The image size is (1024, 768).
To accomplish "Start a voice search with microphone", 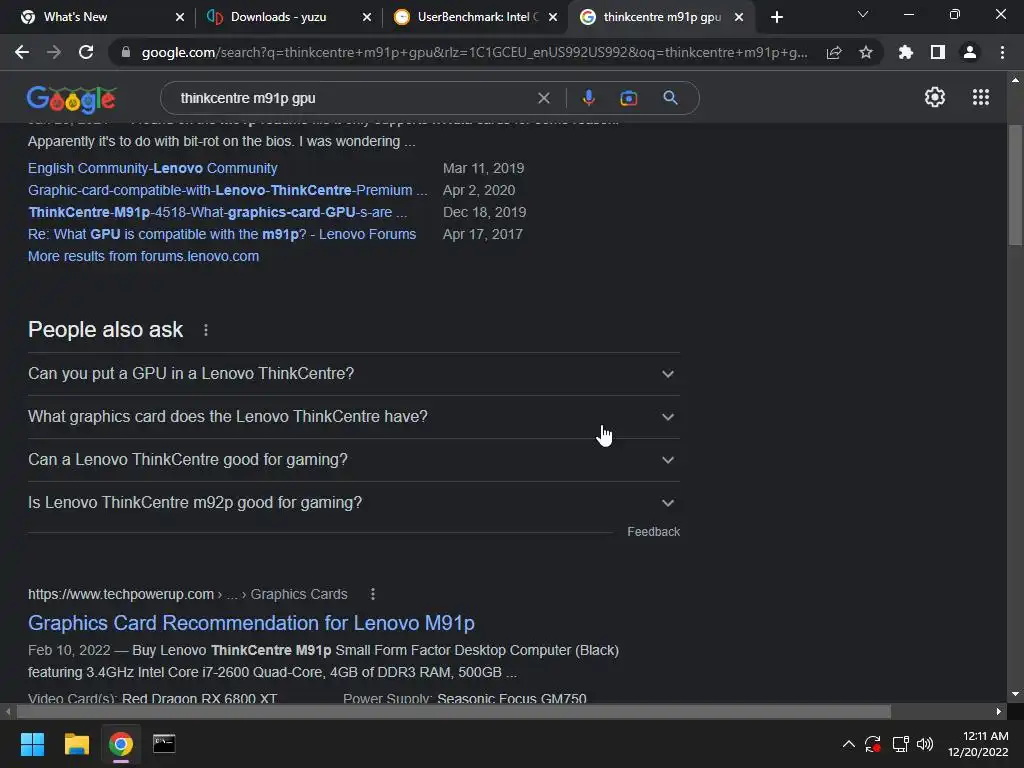I will pos(588,98).
